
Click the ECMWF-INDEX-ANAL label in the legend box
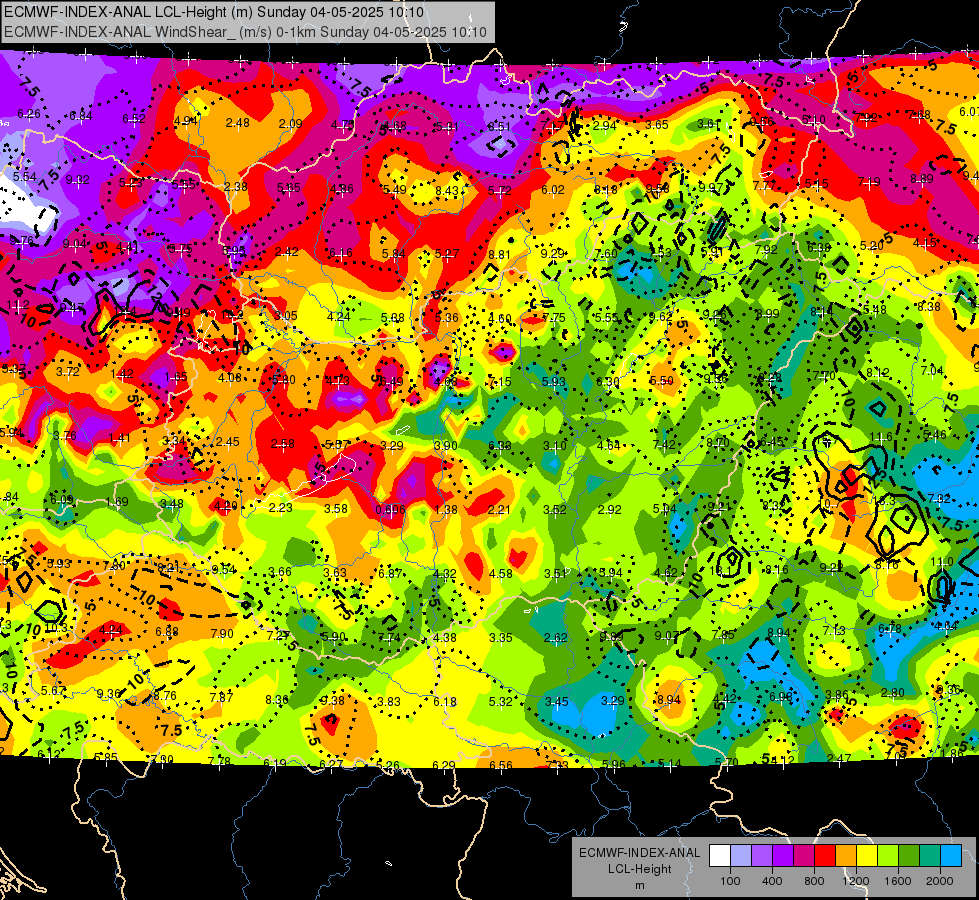640,853
